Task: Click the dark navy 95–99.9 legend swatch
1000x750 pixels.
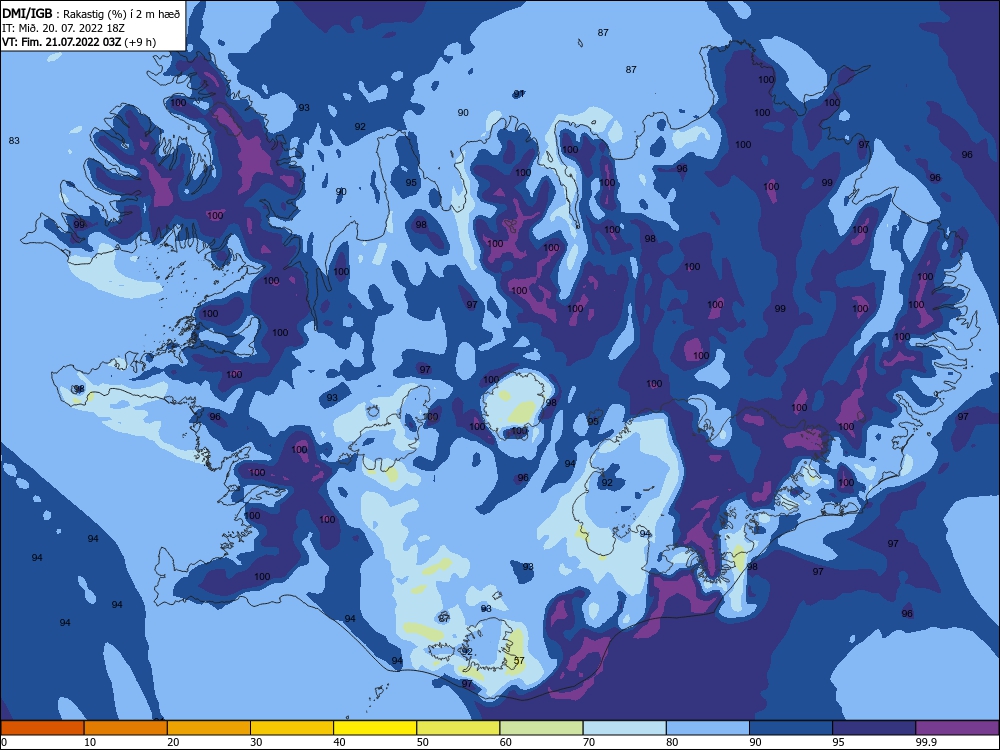Action: [874, 728]
